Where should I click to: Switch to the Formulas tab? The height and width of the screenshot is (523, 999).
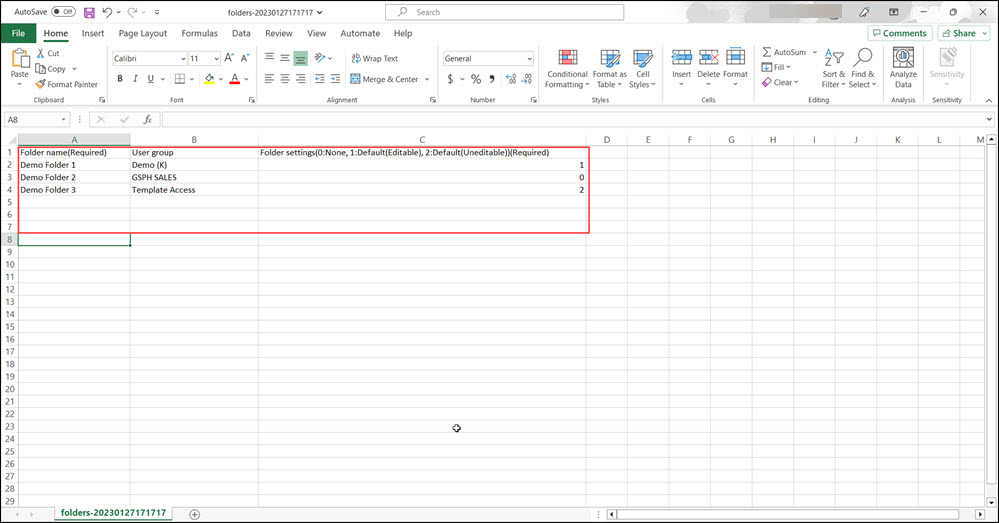(199, 33)
